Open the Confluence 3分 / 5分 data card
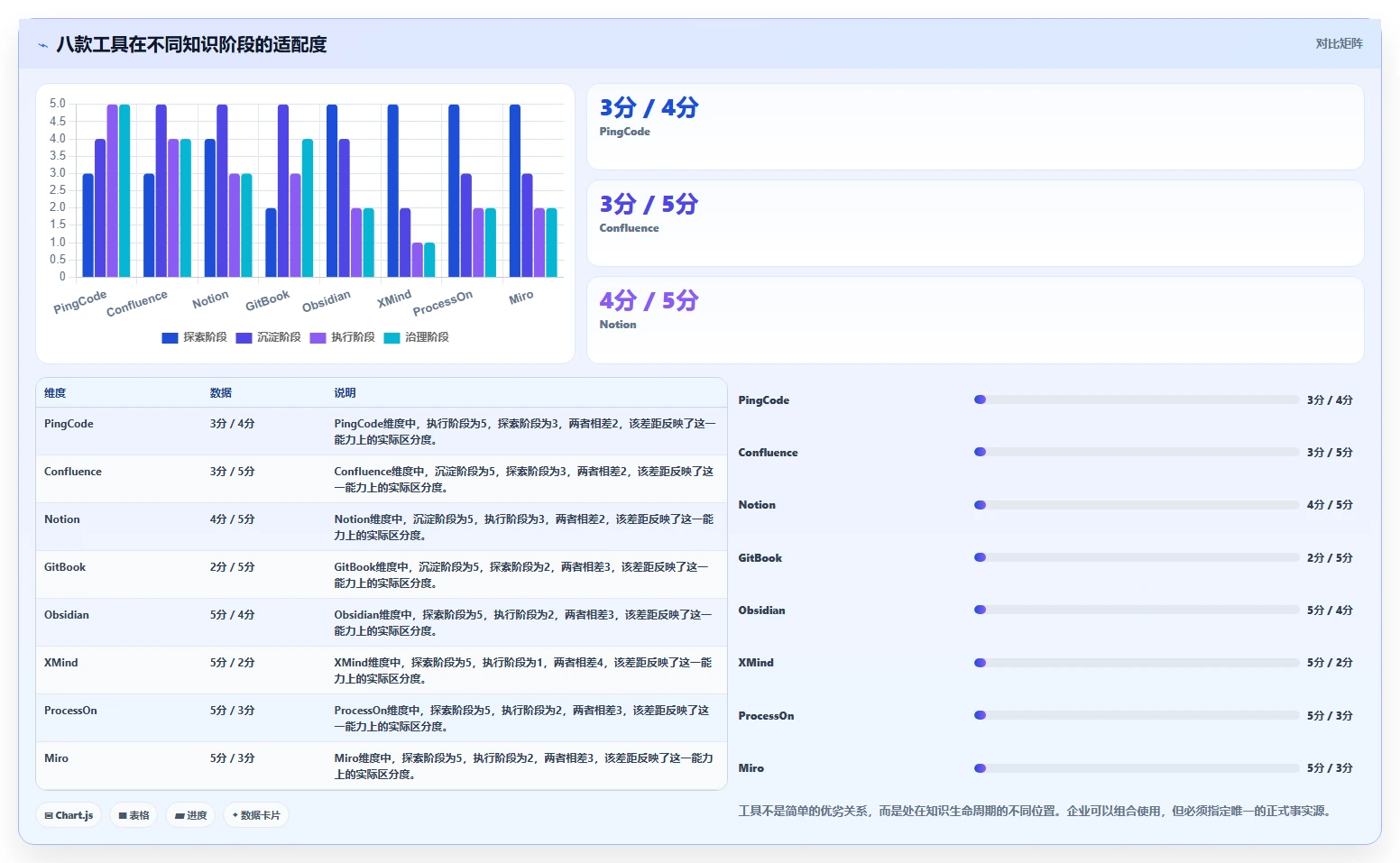The width and height of the screenshot is (1400, 863). click(975, 224)
